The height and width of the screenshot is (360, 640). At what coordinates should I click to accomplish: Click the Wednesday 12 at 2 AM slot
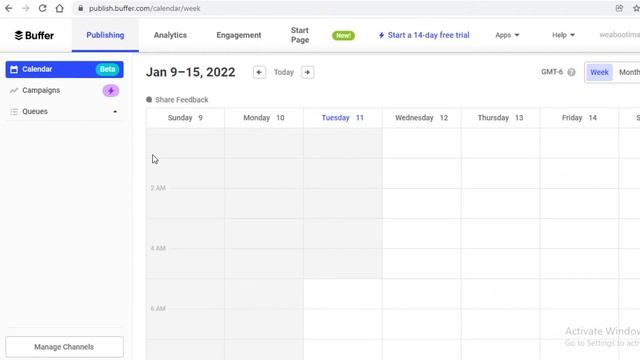click(x=422, y=203)
